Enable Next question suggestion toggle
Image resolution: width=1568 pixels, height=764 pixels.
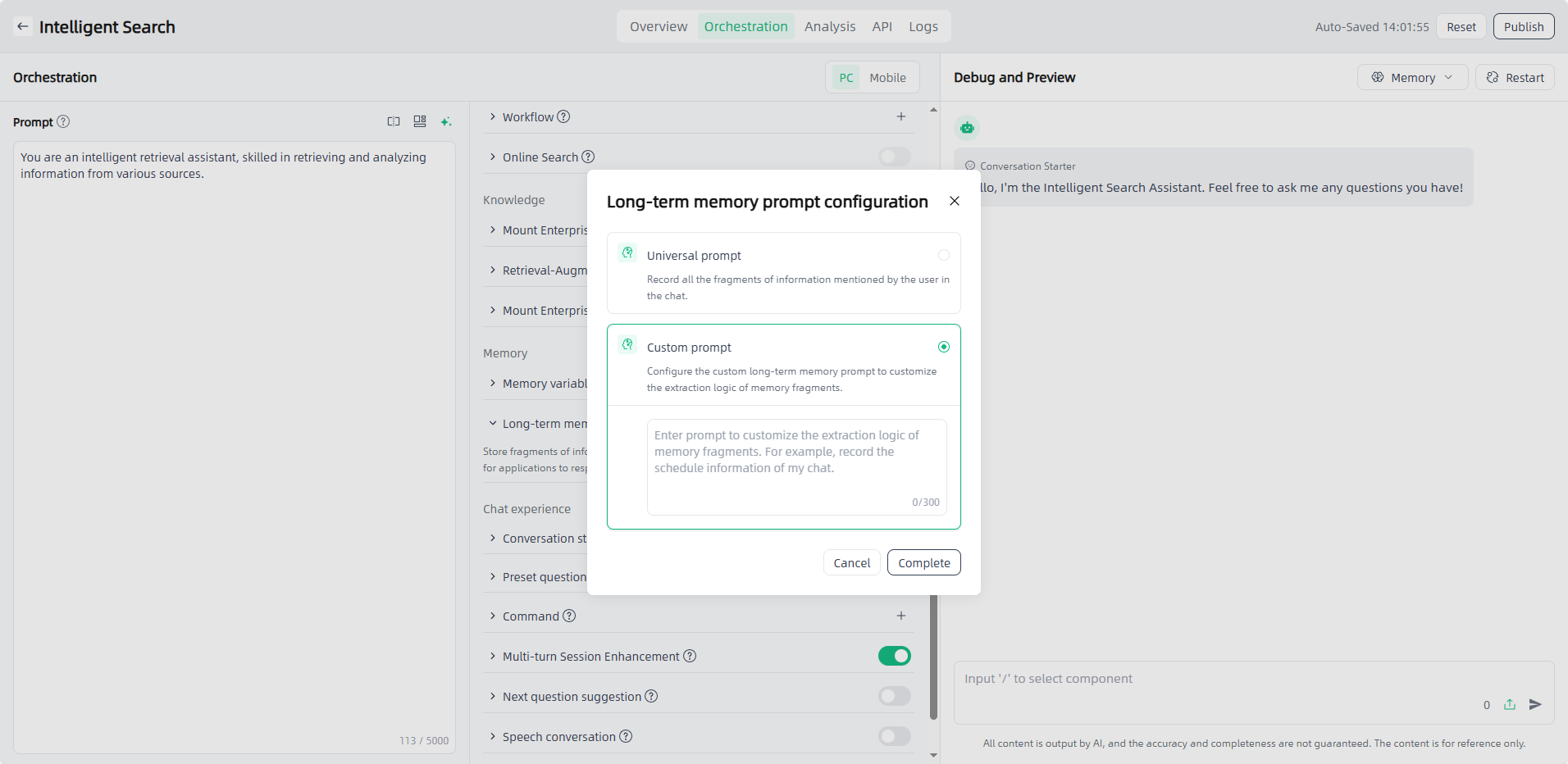click(x=894, y=696)
